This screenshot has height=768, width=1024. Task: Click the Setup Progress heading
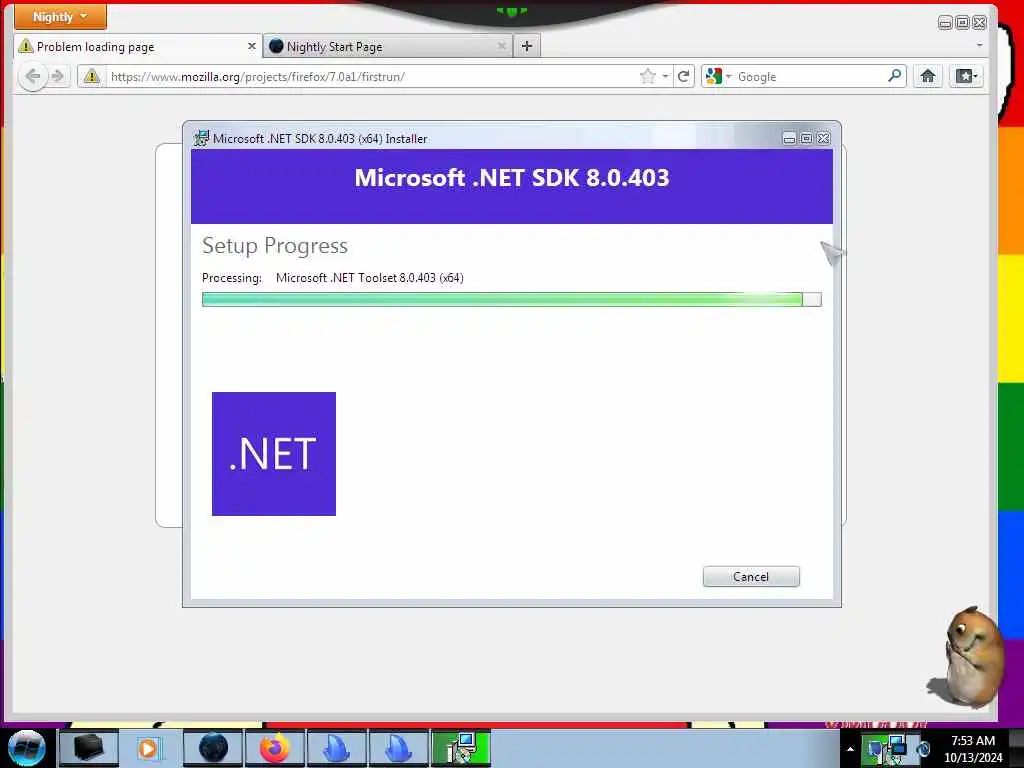click(275, 246)
